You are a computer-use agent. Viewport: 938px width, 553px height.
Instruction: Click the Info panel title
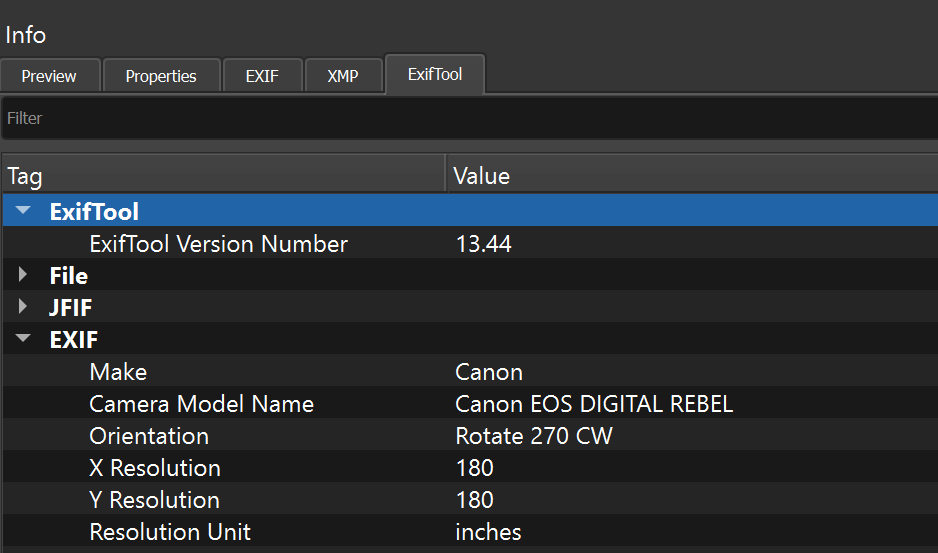[x=26, y=35]
